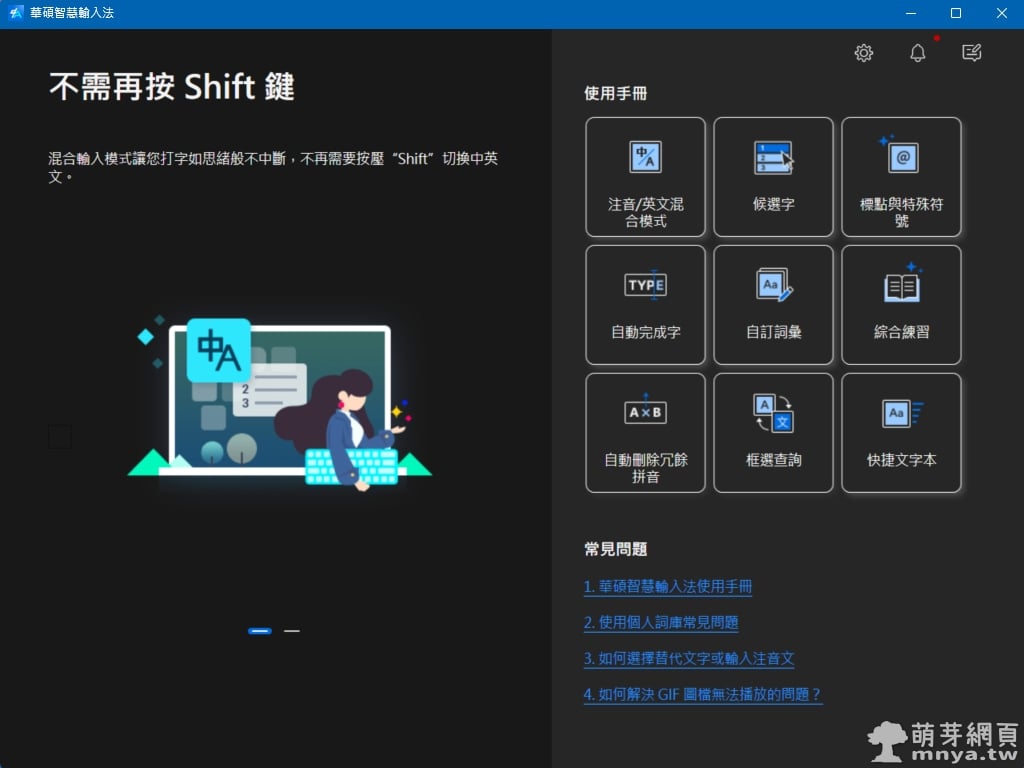
Task: Open 如何選擇替代文字或輸入注音文 link
Action: (688, 659)
